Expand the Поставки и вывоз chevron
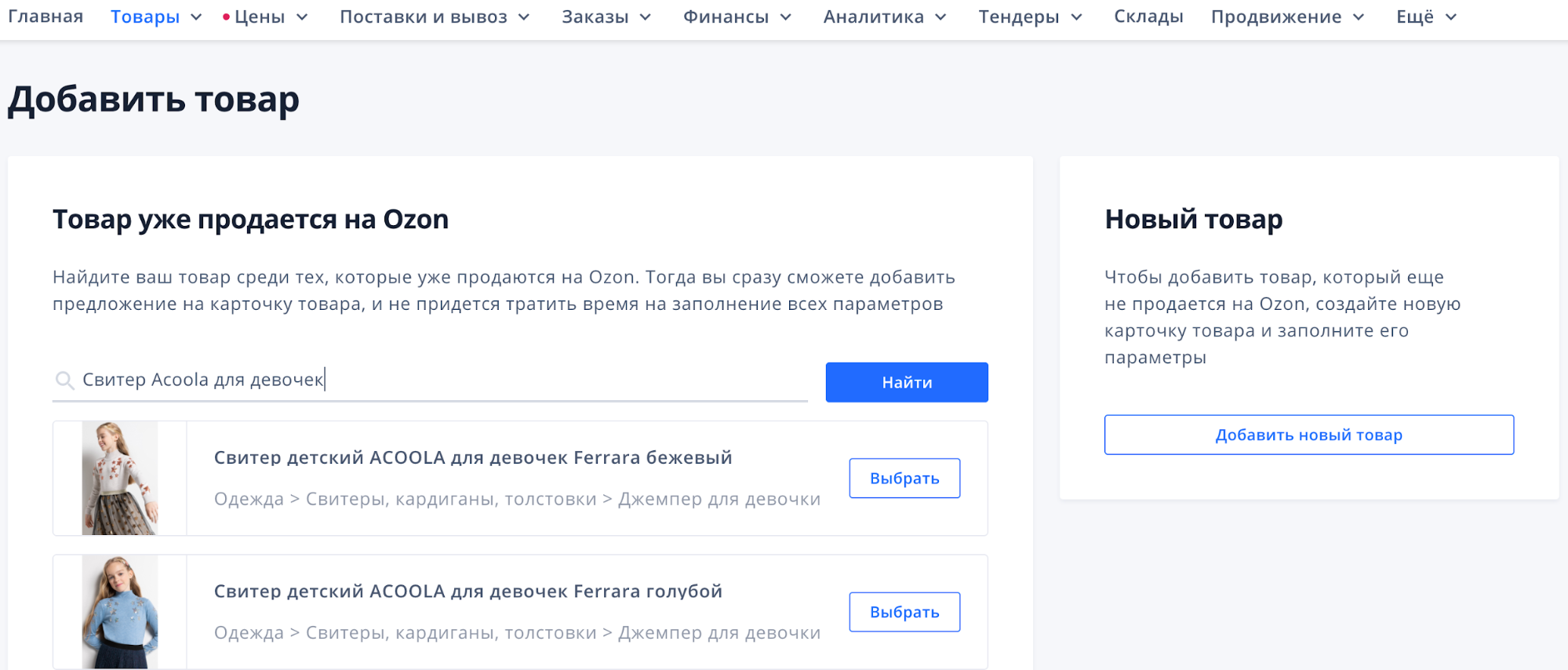The width and height of the screenshot is (1568, 670). [x=524, y=17]
